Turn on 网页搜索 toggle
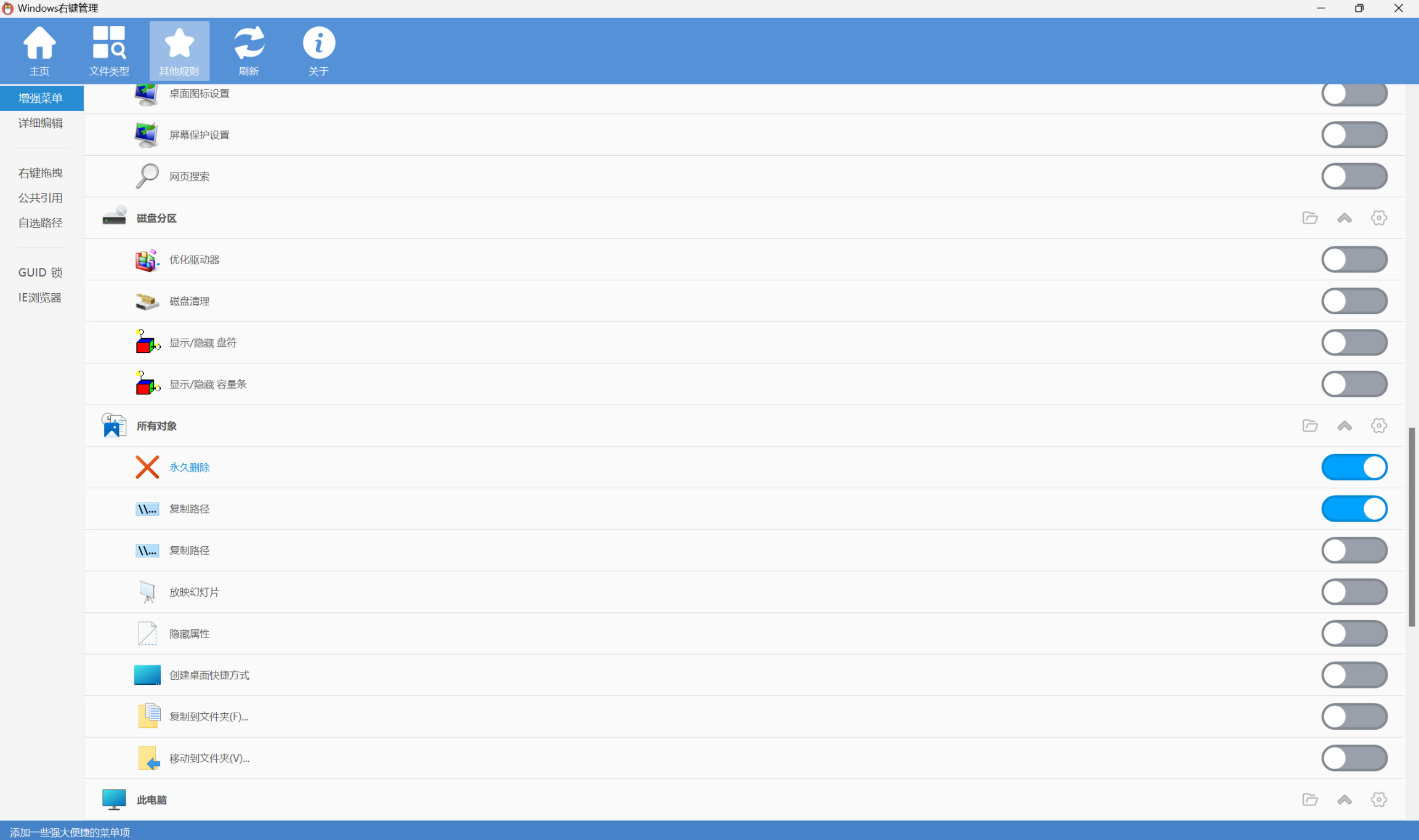Image resolution: width=1419 pixels, height=840 pixels. (1354, 177)
